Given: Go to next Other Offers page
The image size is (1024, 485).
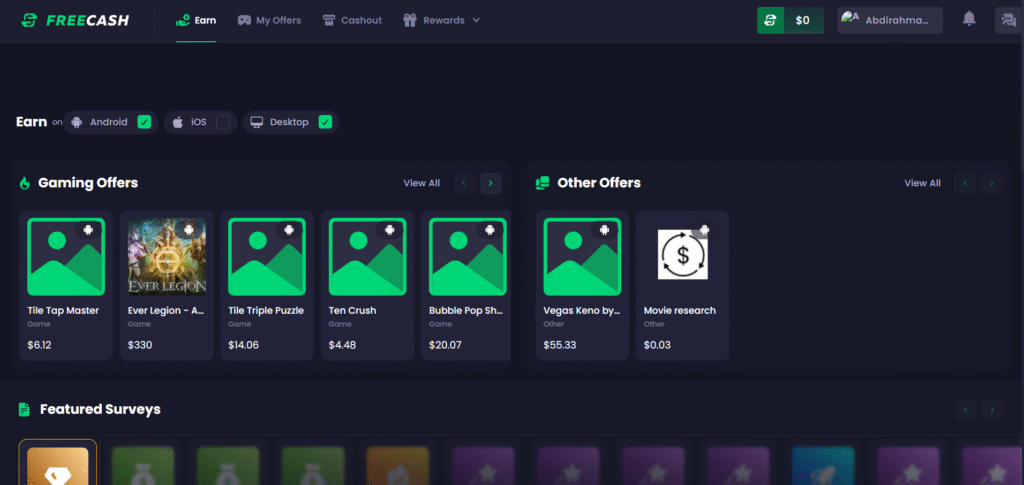Looking at the screenshot, I should tap(992, 183).
